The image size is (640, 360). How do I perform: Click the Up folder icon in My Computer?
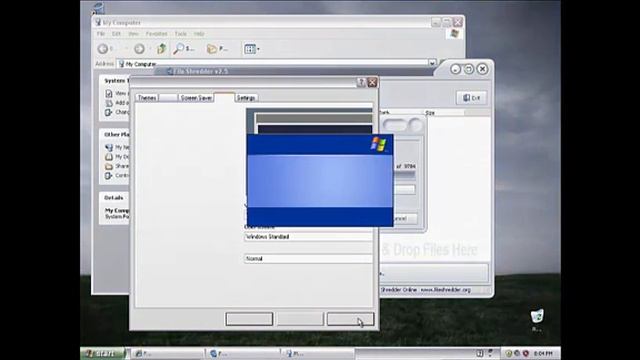[162, 49]
